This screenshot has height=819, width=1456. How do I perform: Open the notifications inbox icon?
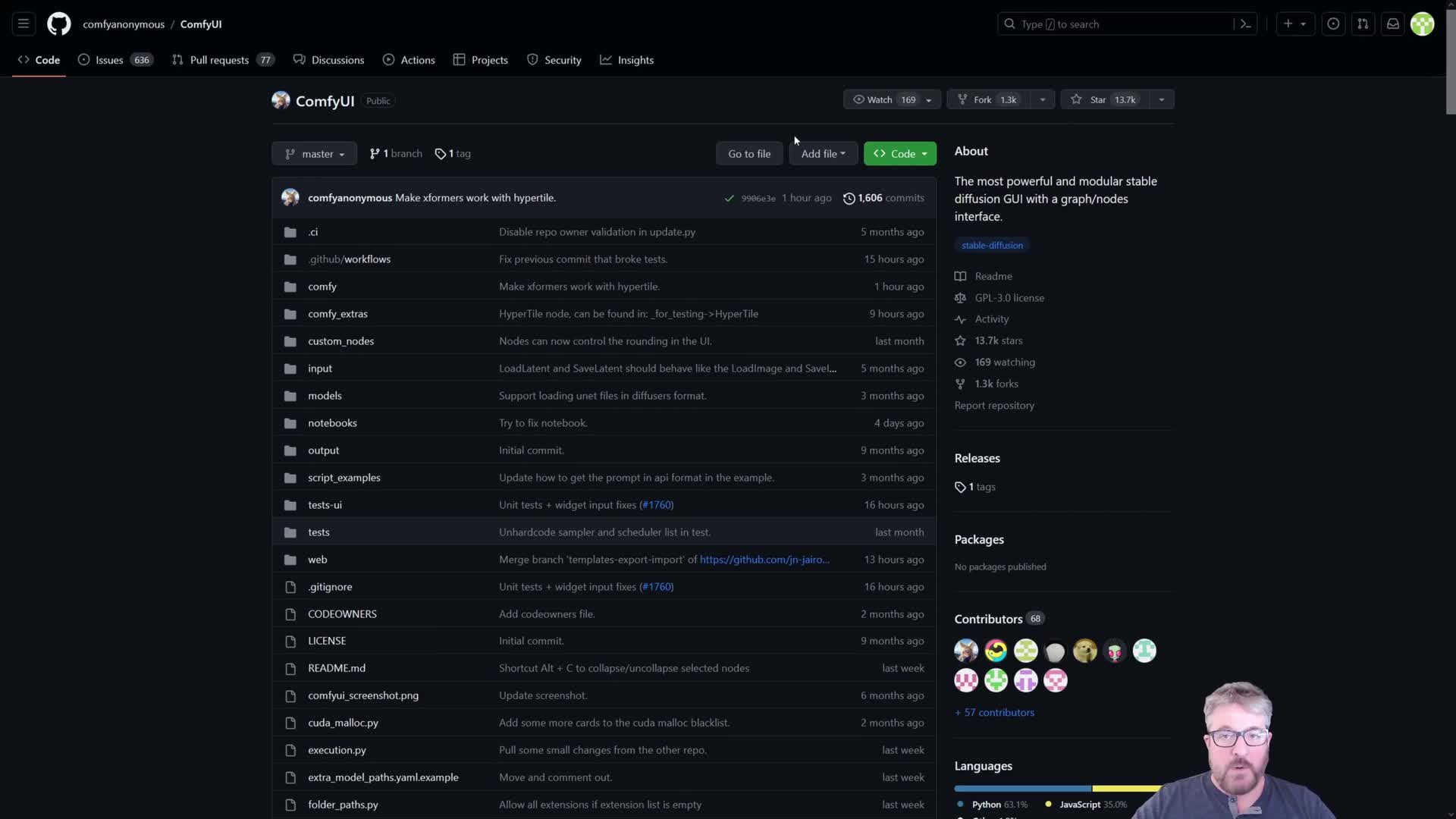click(1393, 24)
